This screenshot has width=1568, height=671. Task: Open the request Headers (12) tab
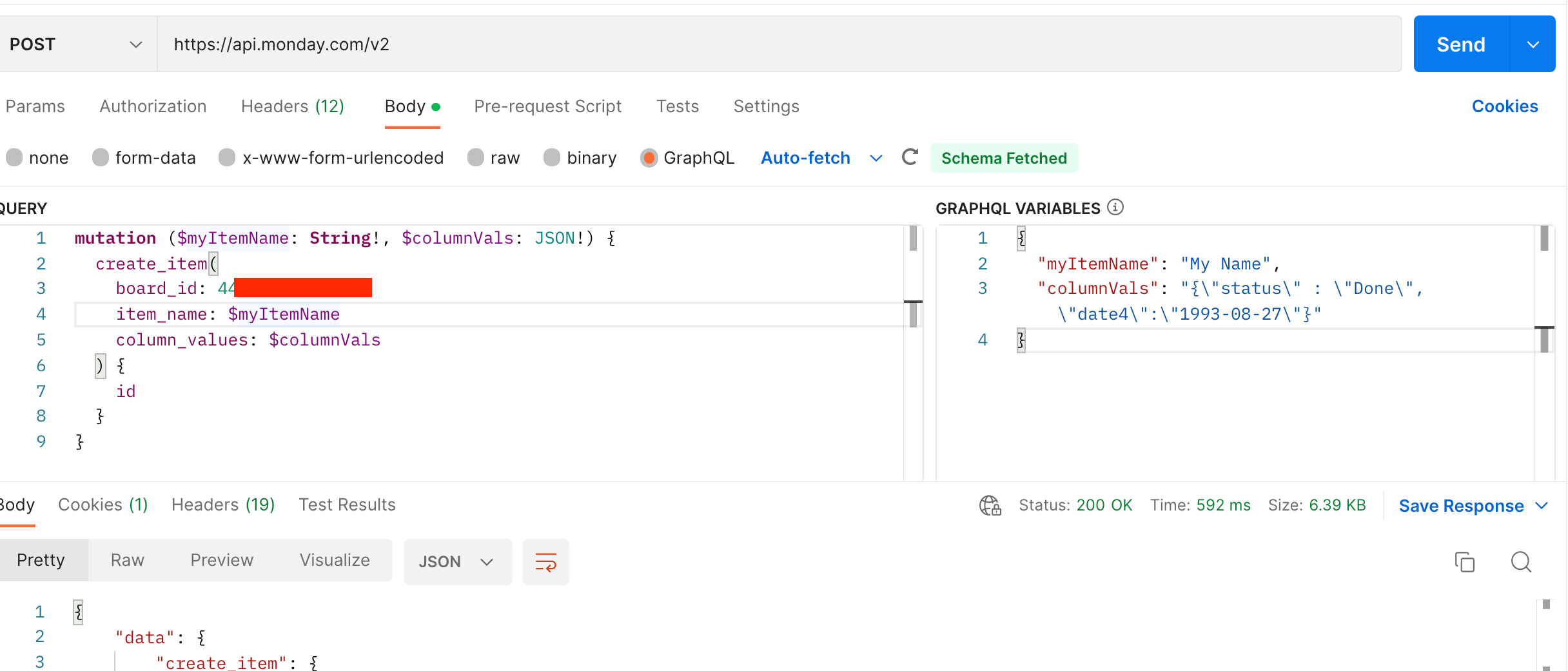(x=293, y=106)
